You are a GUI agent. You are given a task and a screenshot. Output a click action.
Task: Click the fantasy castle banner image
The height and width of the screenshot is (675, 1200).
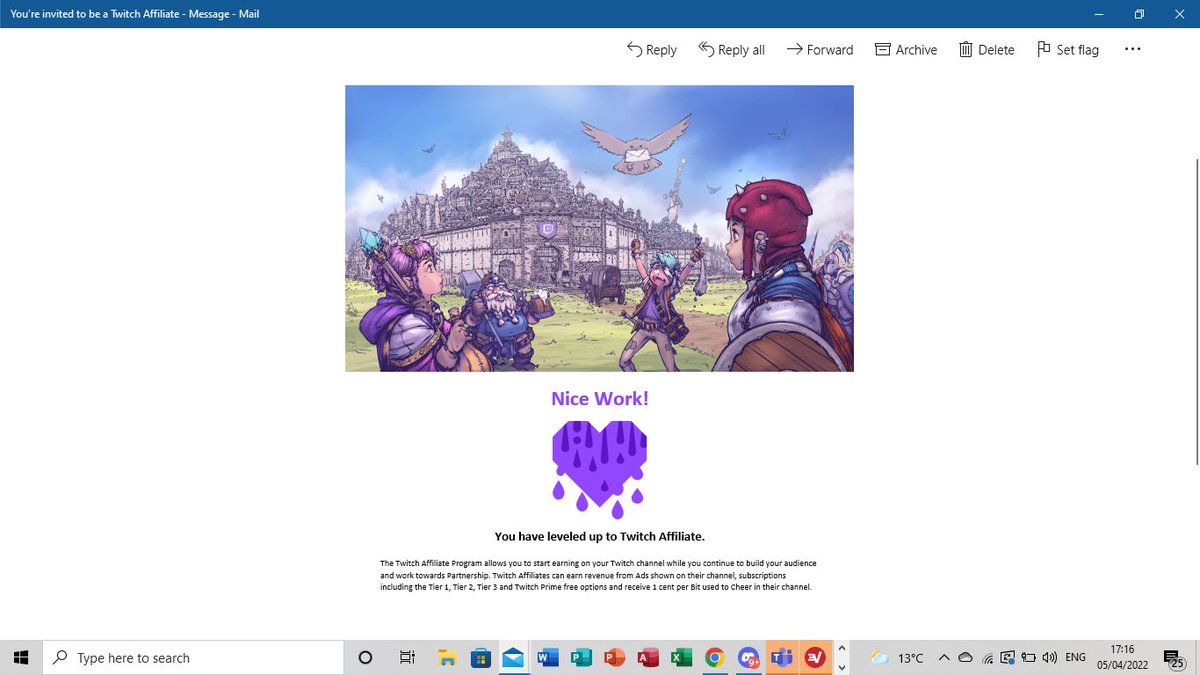(x=599, y=229)
